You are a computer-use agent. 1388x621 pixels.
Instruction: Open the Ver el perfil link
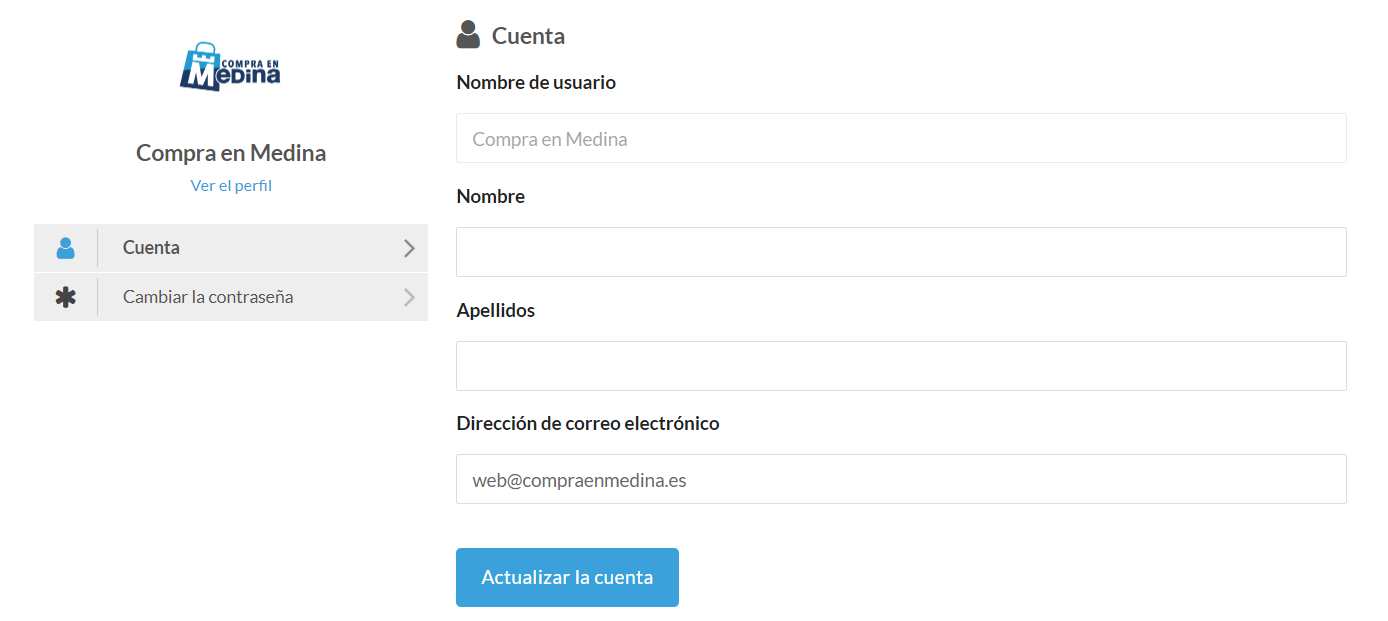tap(231, 186)
